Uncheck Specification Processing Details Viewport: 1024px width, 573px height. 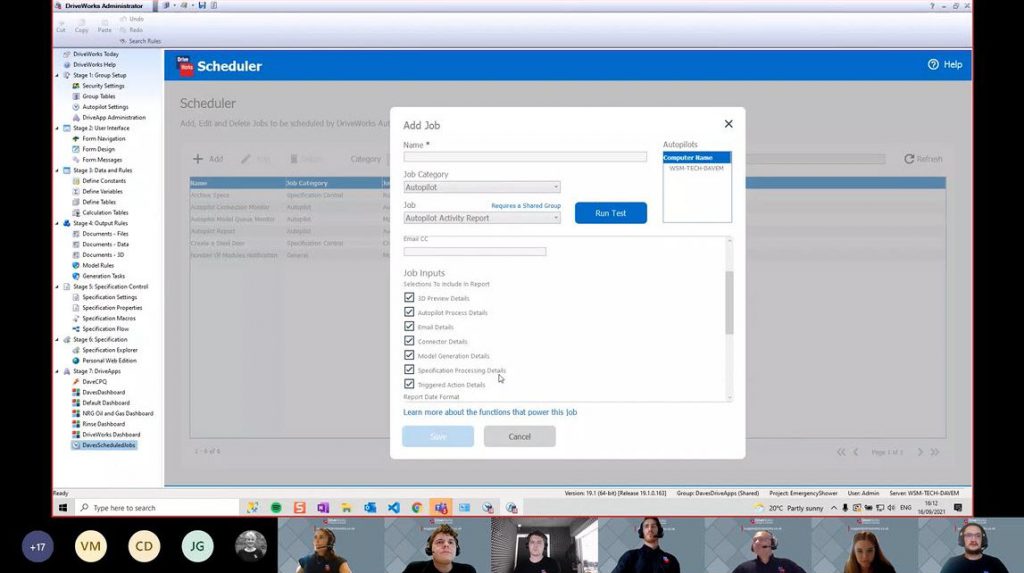point(409,369)
